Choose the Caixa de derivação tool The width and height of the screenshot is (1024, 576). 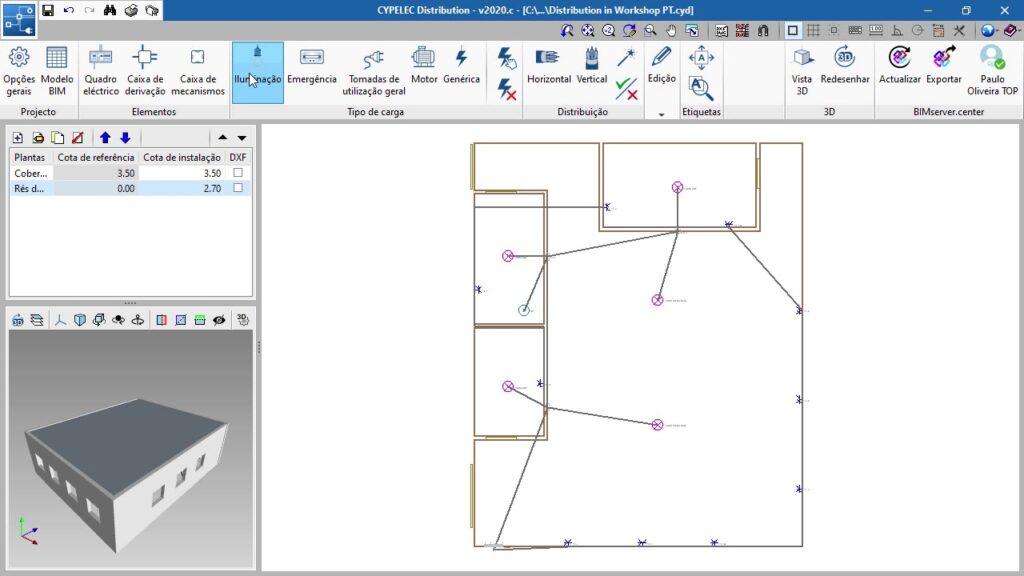click(x=145, y=68)
